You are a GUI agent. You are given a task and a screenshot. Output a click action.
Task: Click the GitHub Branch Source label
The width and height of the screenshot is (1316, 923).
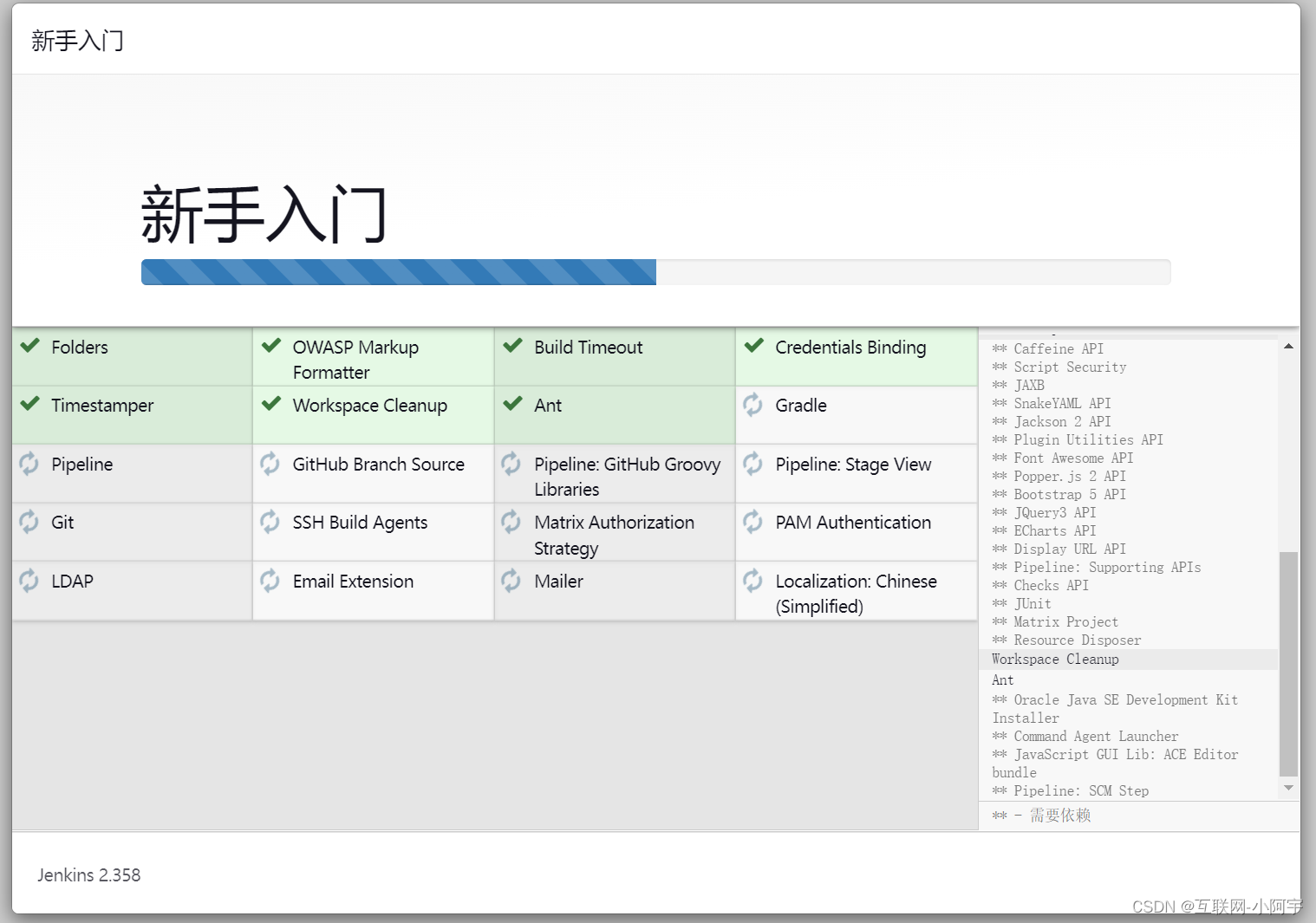[x=379, y=465]
